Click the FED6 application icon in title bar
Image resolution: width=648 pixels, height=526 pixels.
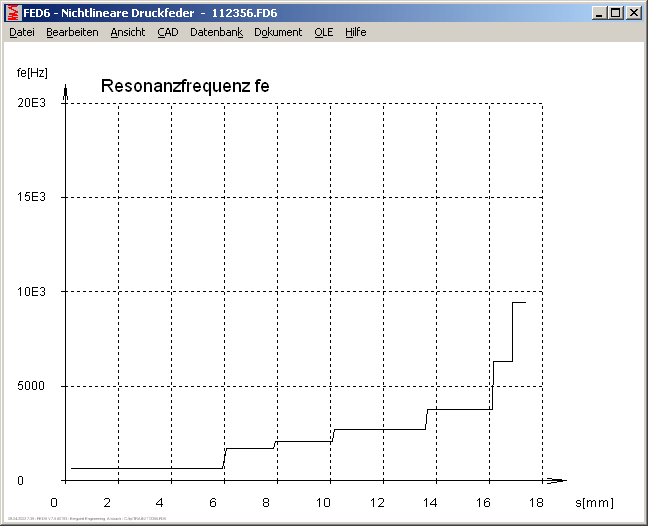click(13, 13)
